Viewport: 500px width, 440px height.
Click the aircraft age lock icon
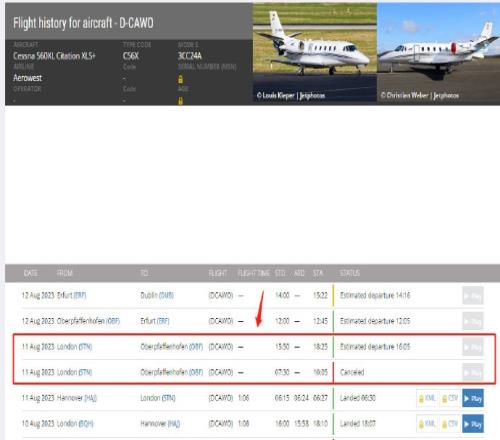point(180,101)
